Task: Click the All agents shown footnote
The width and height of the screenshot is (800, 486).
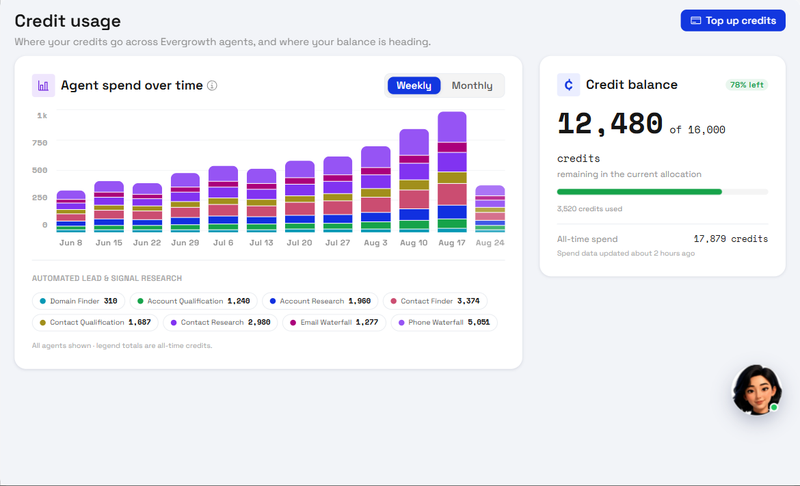Action: pos(122,346)
